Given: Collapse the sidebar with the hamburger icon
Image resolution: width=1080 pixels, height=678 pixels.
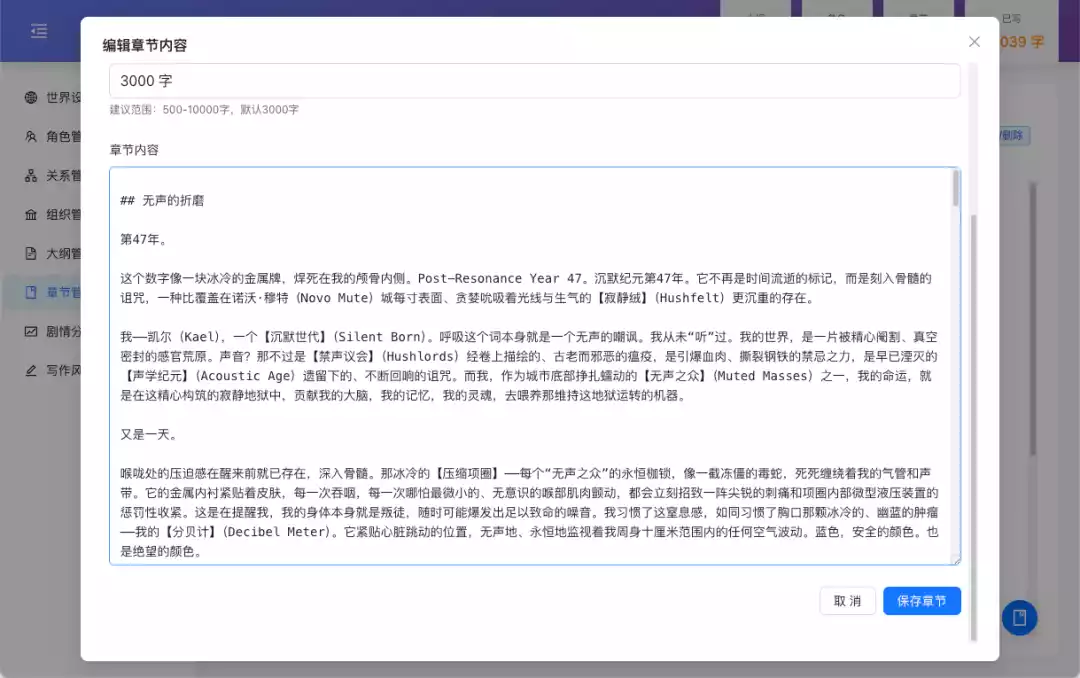Looking at the screenshot, I should coord(38,31).
